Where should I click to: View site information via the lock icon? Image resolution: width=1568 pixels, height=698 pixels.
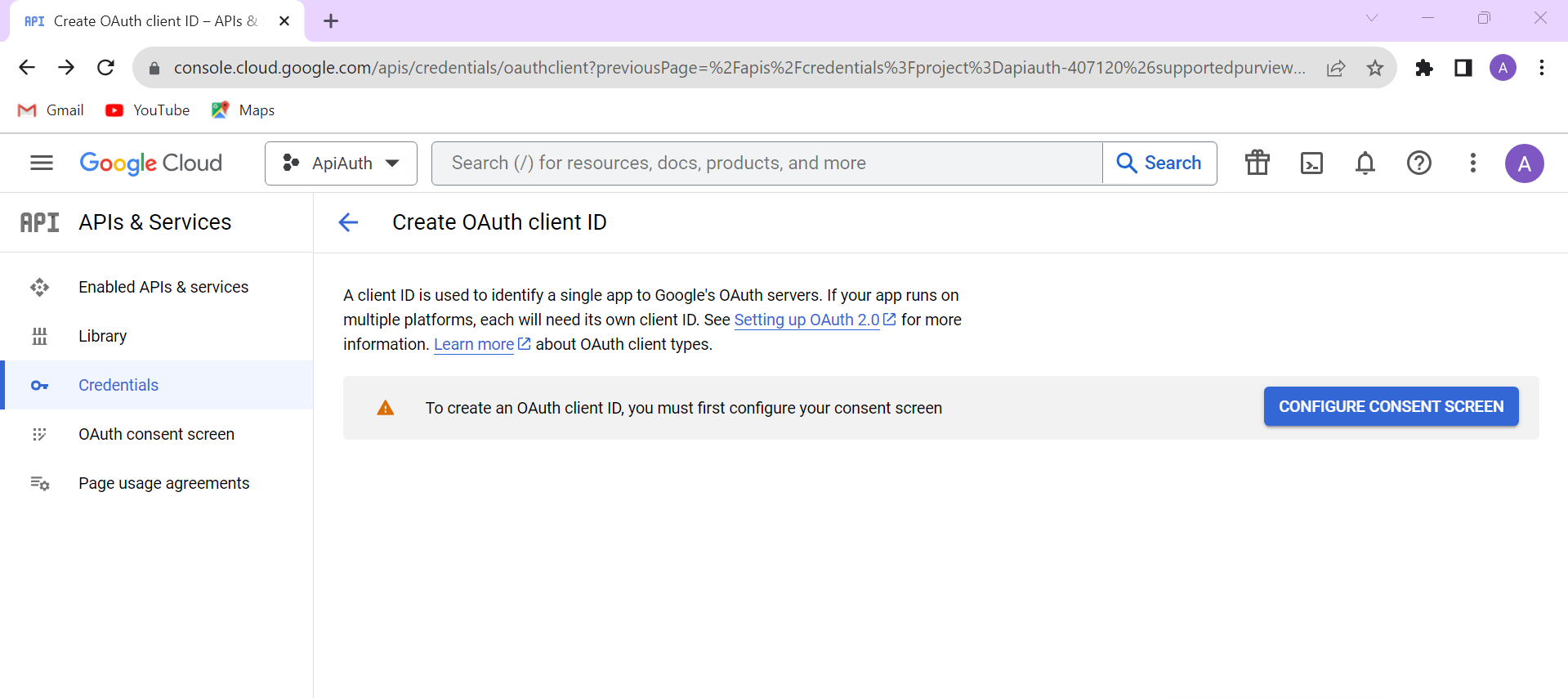[154, 68]
